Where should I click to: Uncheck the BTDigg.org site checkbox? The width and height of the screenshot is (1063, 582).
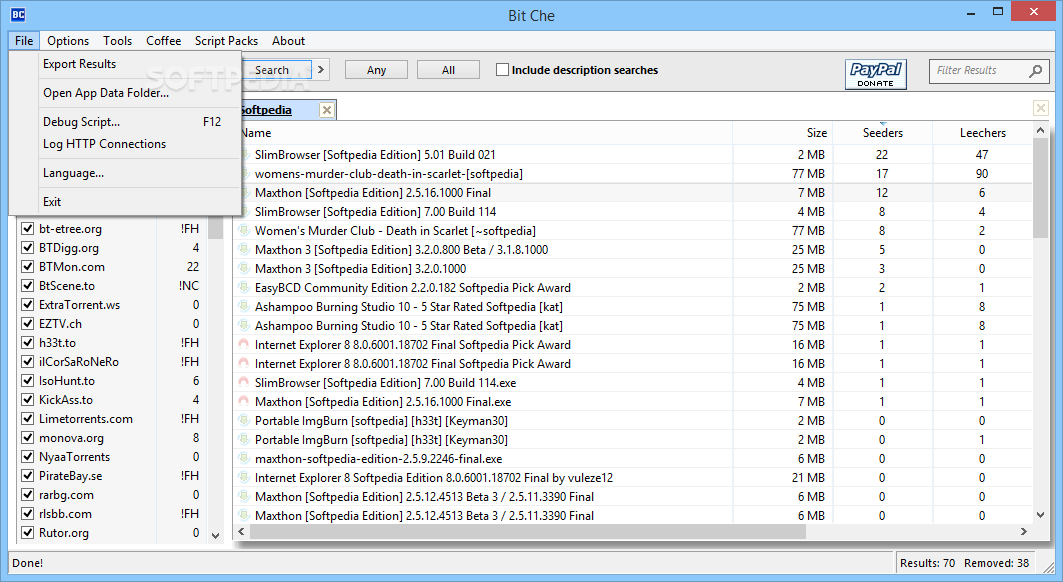pos(27,248)
